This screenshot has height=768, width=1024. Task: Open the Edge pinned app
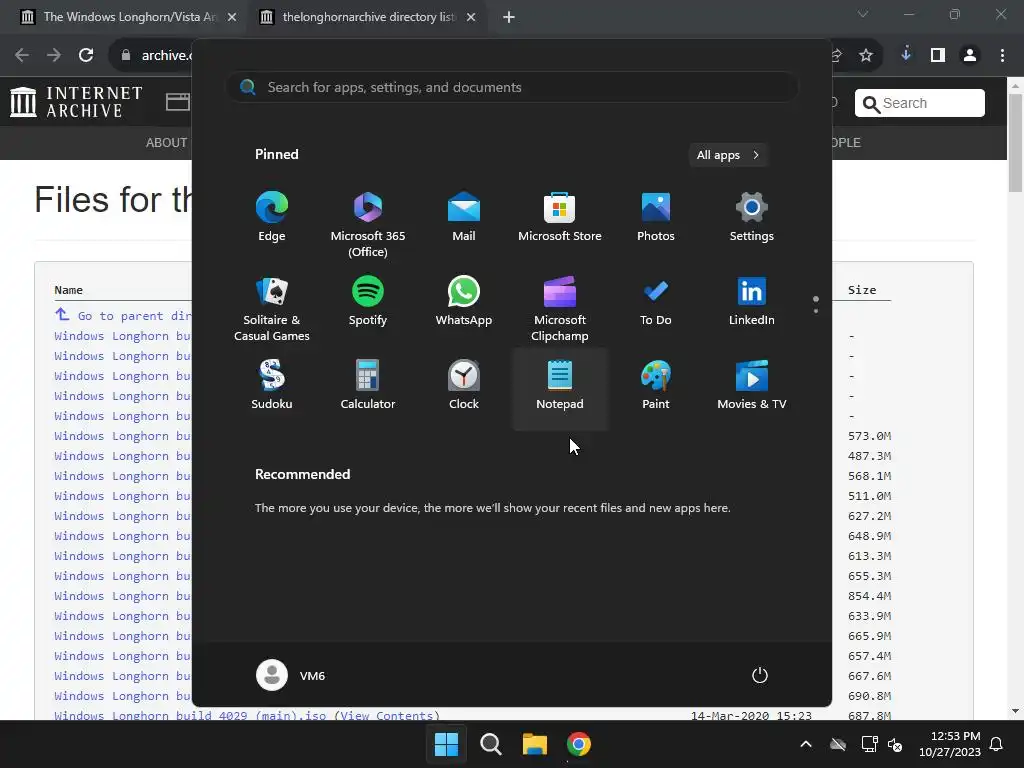pyautogui.click(x=272, y=217)
